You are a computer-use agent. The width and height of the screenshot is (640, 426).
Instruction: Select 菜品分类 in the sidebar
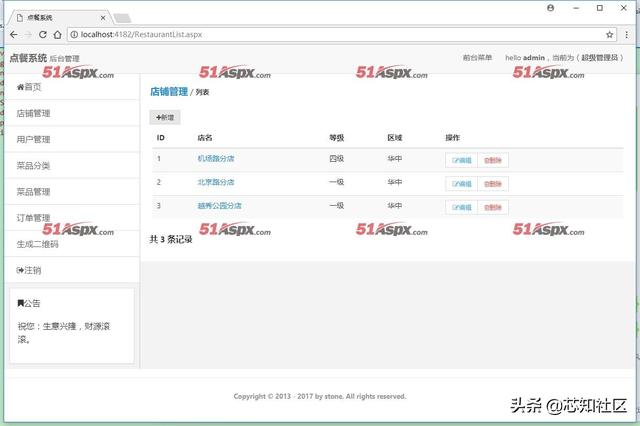pos(33,166)
